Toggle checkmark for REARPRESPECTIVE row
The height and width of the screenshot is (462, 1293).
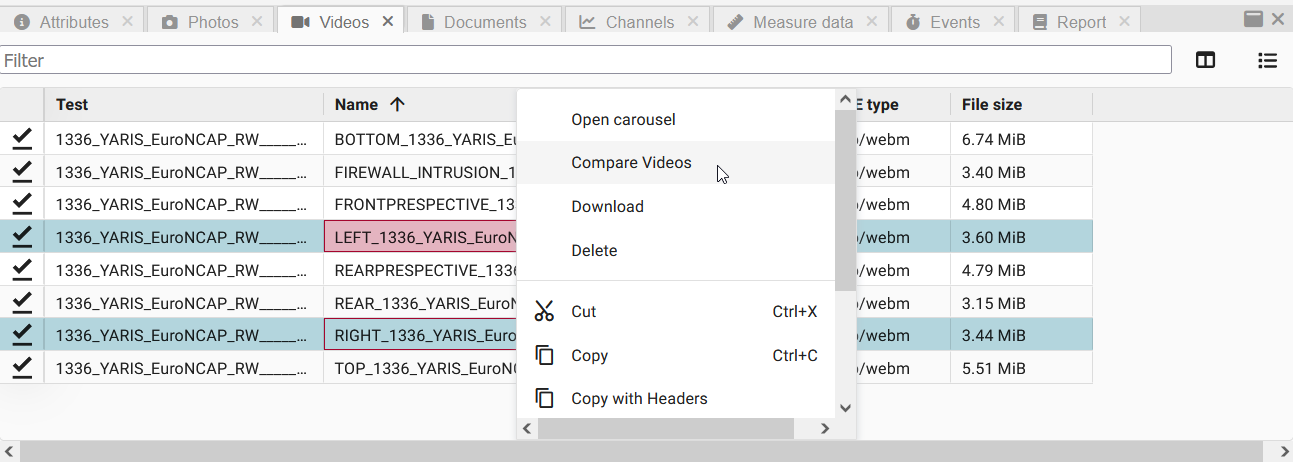[x=22, y=270]
